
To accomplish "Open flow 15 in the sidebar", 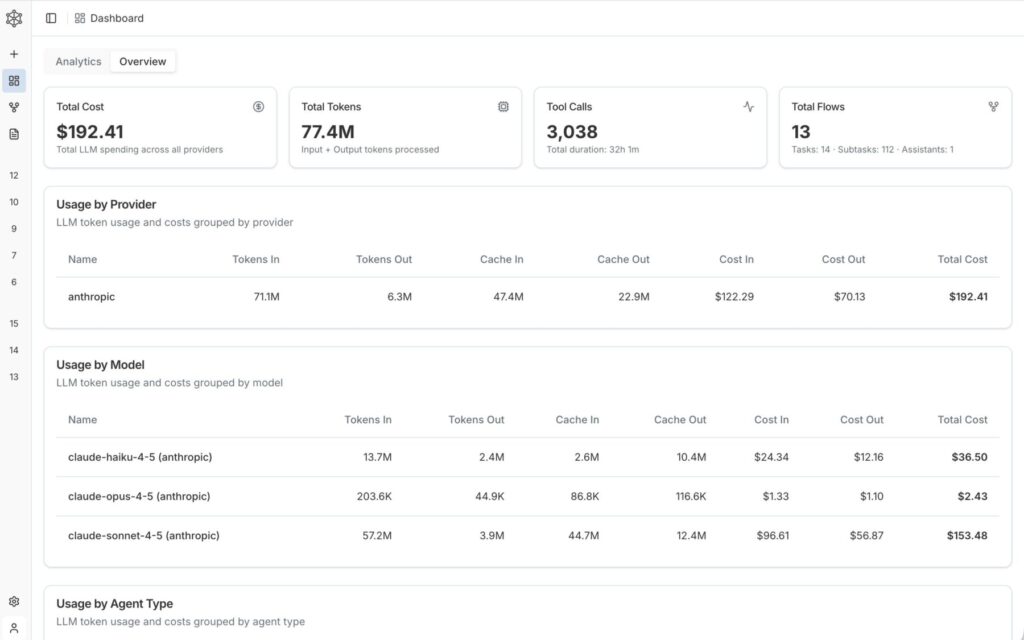I will pos(14,323).
